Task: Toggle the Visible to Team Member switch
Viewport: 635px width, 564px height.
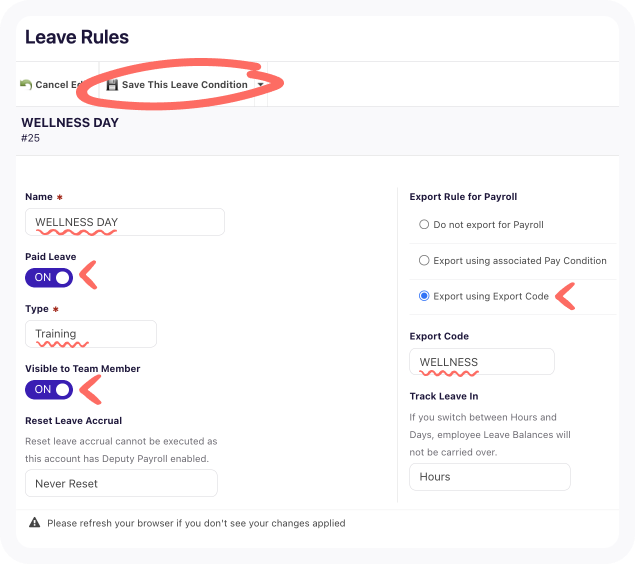Action: (49, 389)
